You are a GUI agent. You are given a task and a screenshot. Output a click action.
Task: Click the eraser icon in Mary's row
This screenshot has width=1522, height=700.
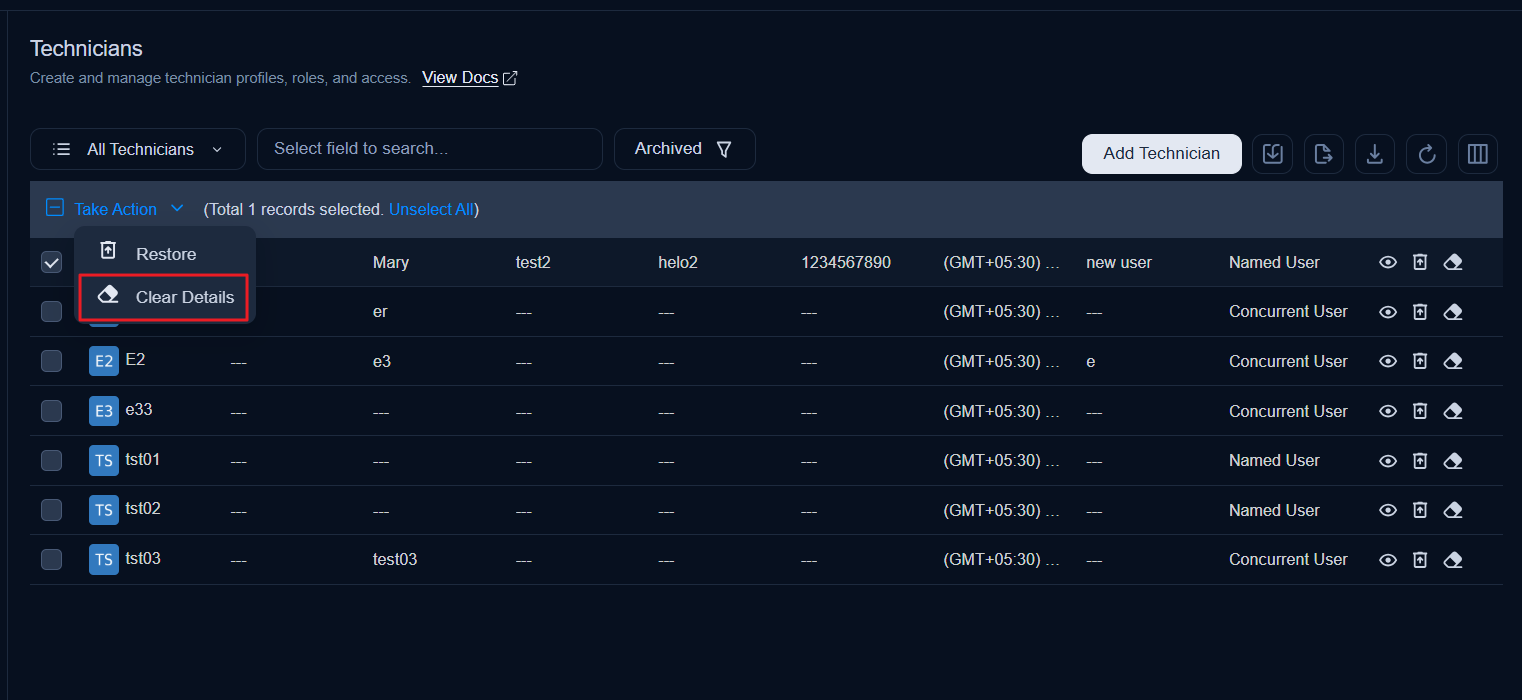[1453, 262]
